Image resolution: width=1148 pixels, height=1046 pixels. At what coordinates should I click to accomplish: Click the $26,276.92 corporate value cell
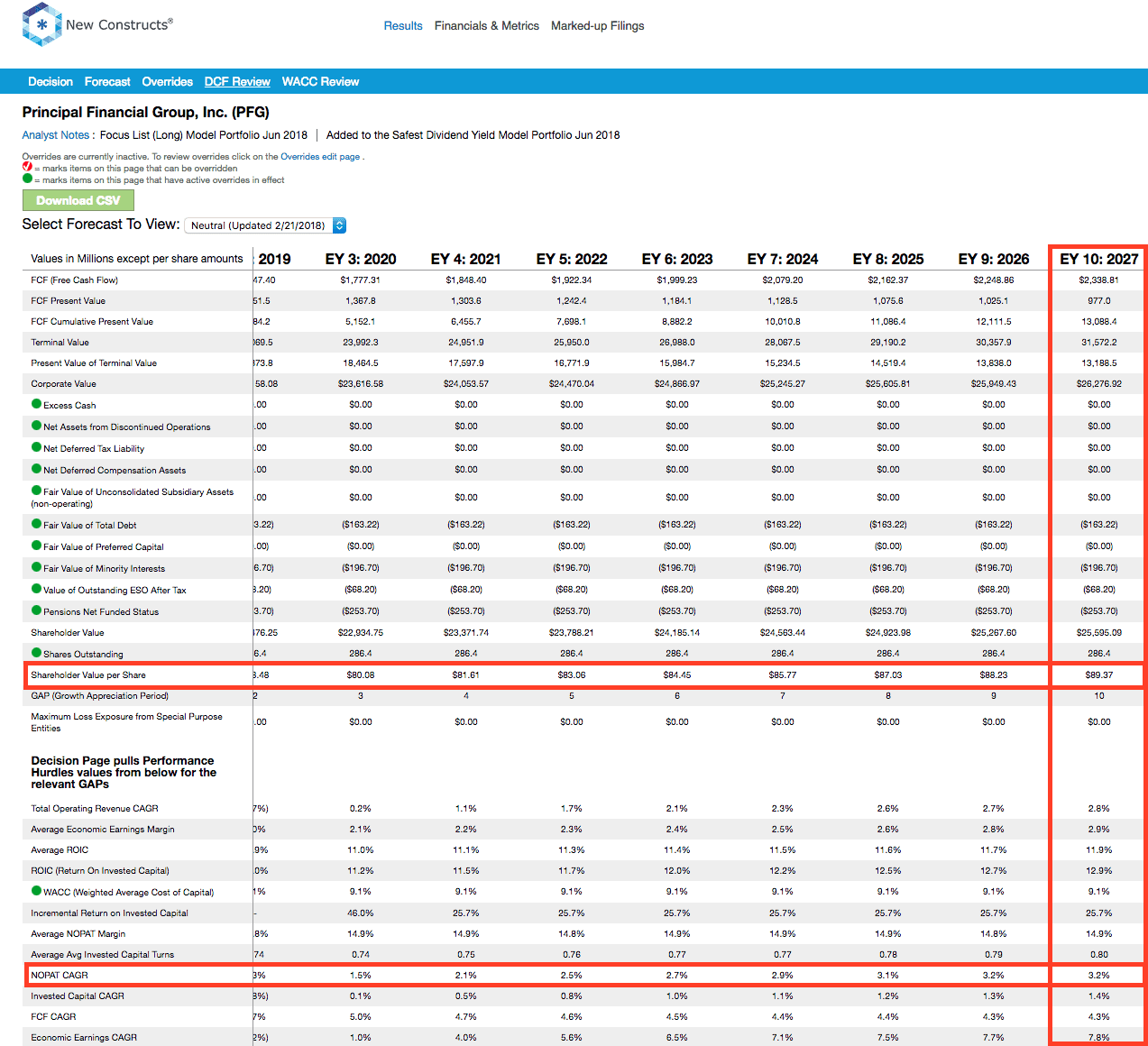[x=1098, y=383]
